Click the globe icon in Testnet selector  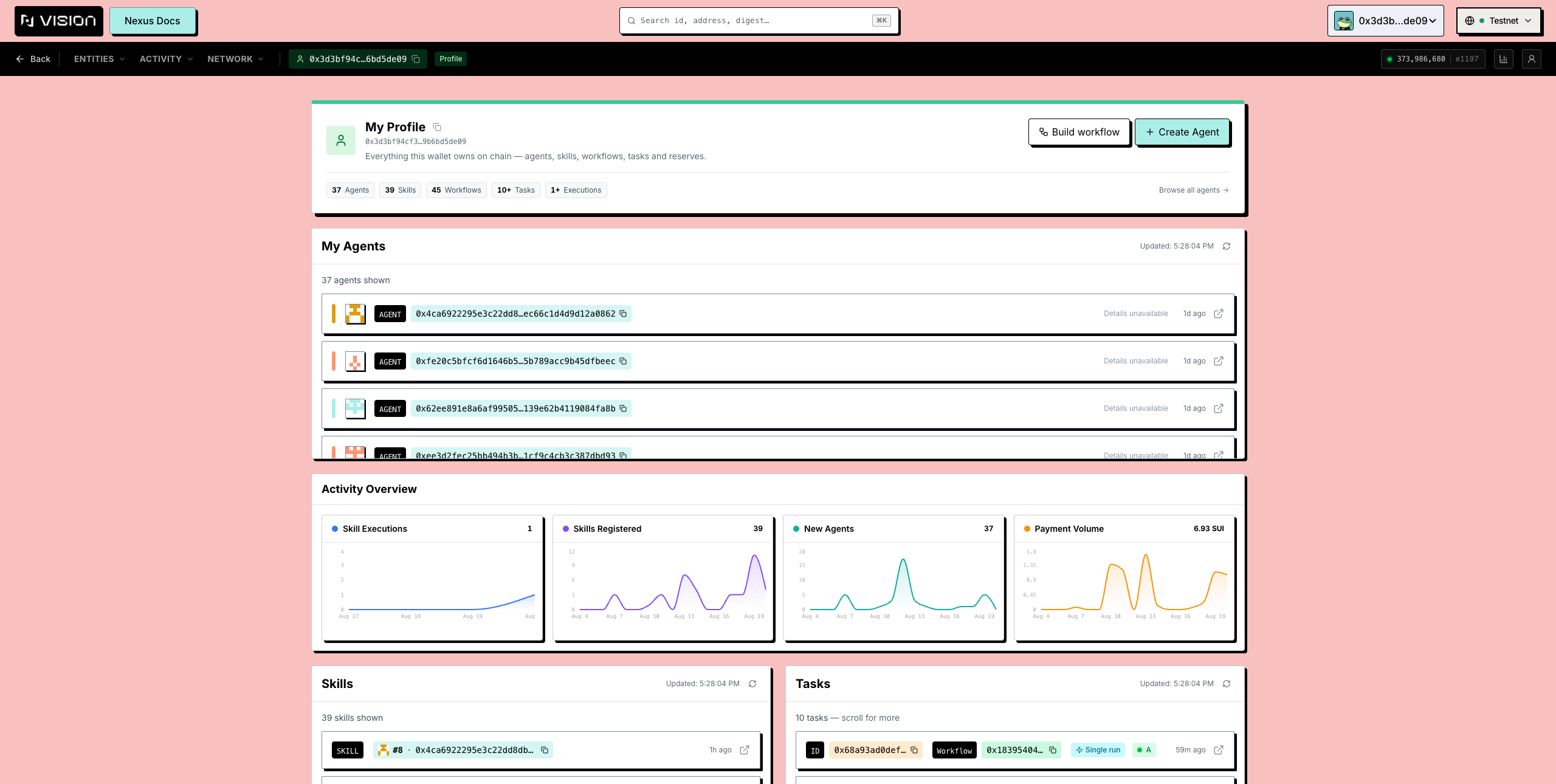click(1470, 21)
